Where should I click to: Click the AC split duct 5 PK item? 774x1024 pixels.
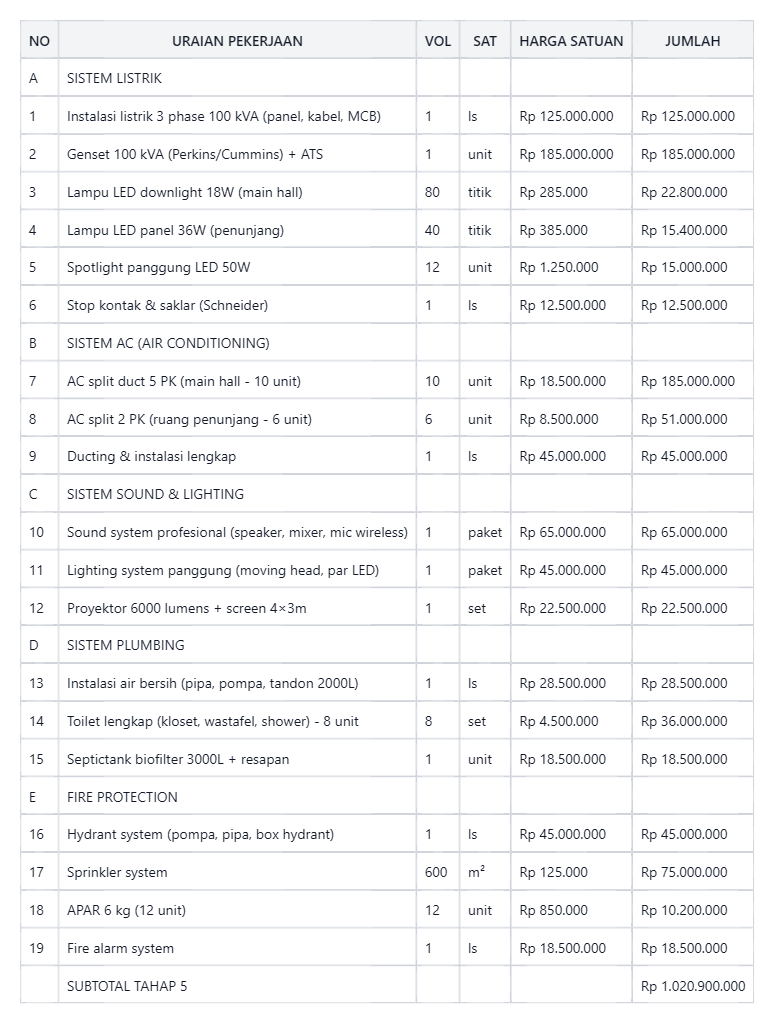pos(184,381)
